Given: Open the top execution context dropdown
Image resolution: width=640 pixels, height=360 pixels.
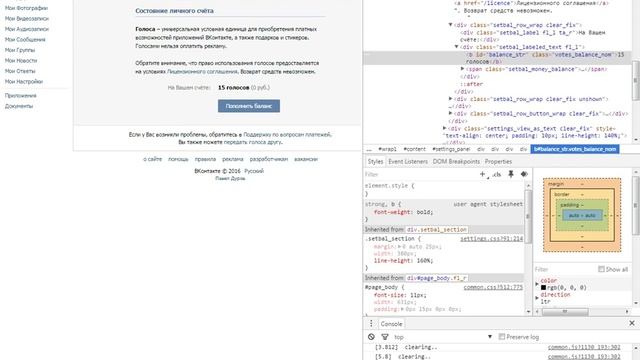Looking at the screenshot, I should (x=443, y=337).
